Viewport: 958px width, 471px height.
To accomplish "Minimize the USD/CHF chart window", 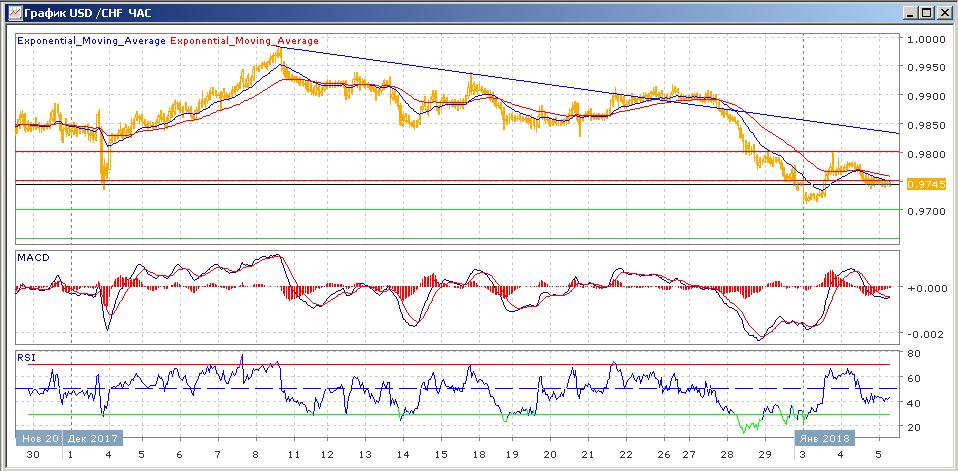I will coord(909,12).
